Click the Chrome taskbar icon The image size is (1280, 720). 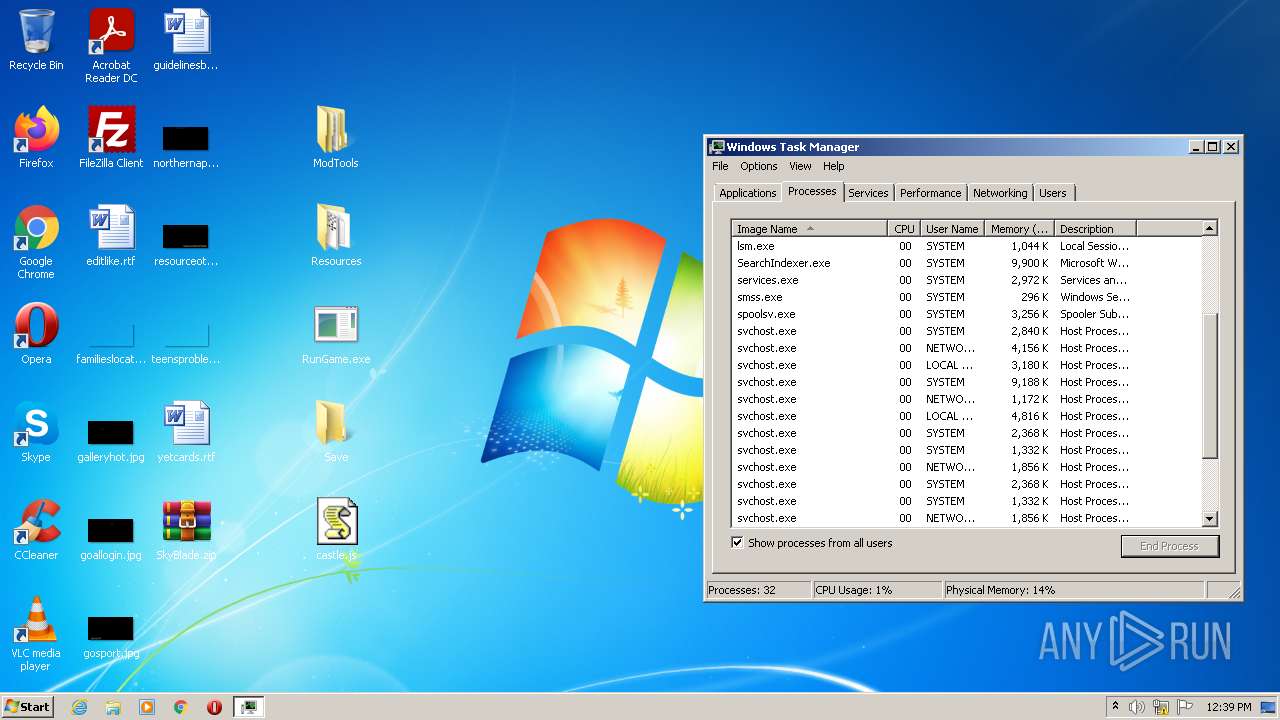coord(181,707)
